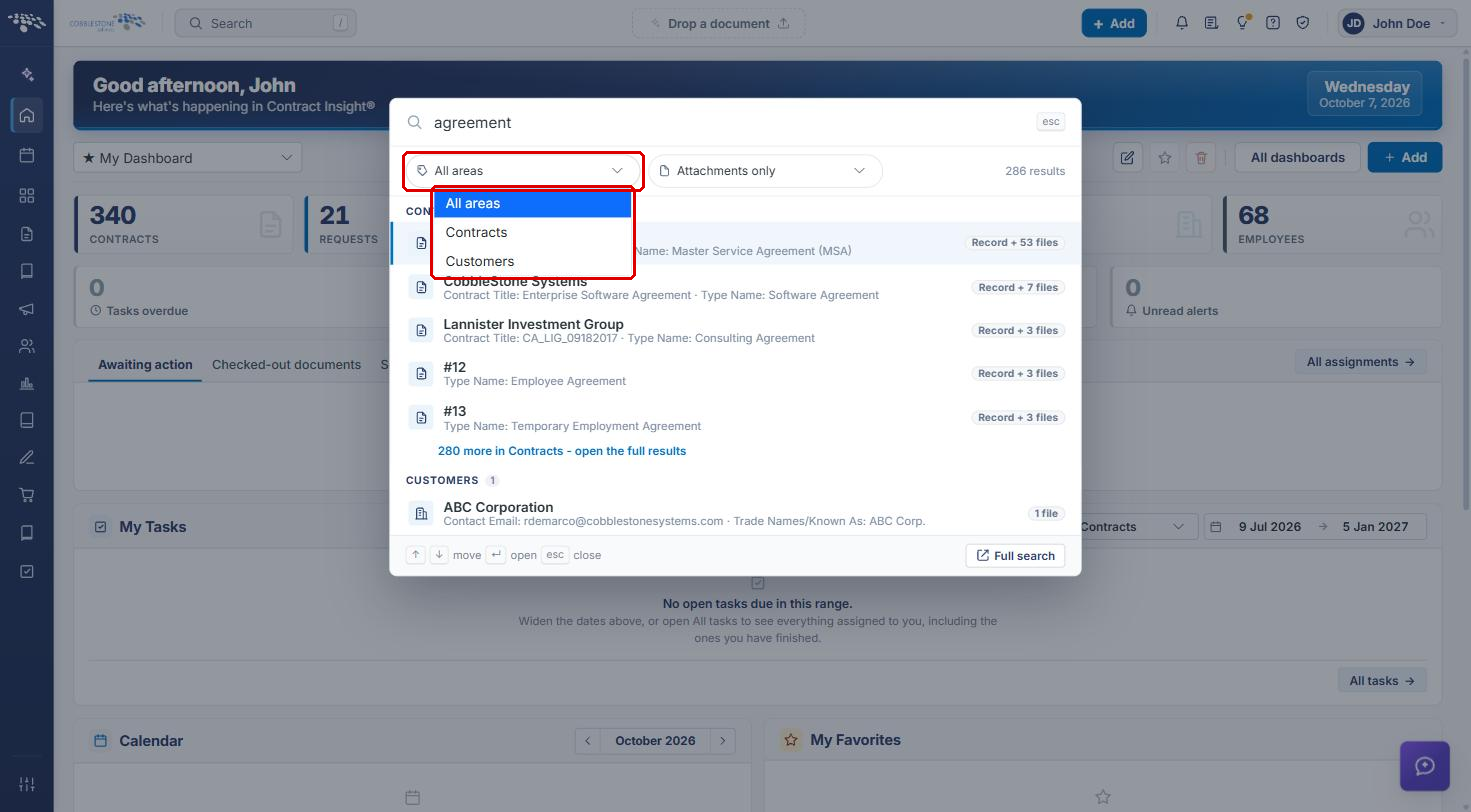Image resolution: width=1471 pixels, height=812 pixels.
Task: Open the shopping cart icon in sidebar
Action: [x=27, y=495]
